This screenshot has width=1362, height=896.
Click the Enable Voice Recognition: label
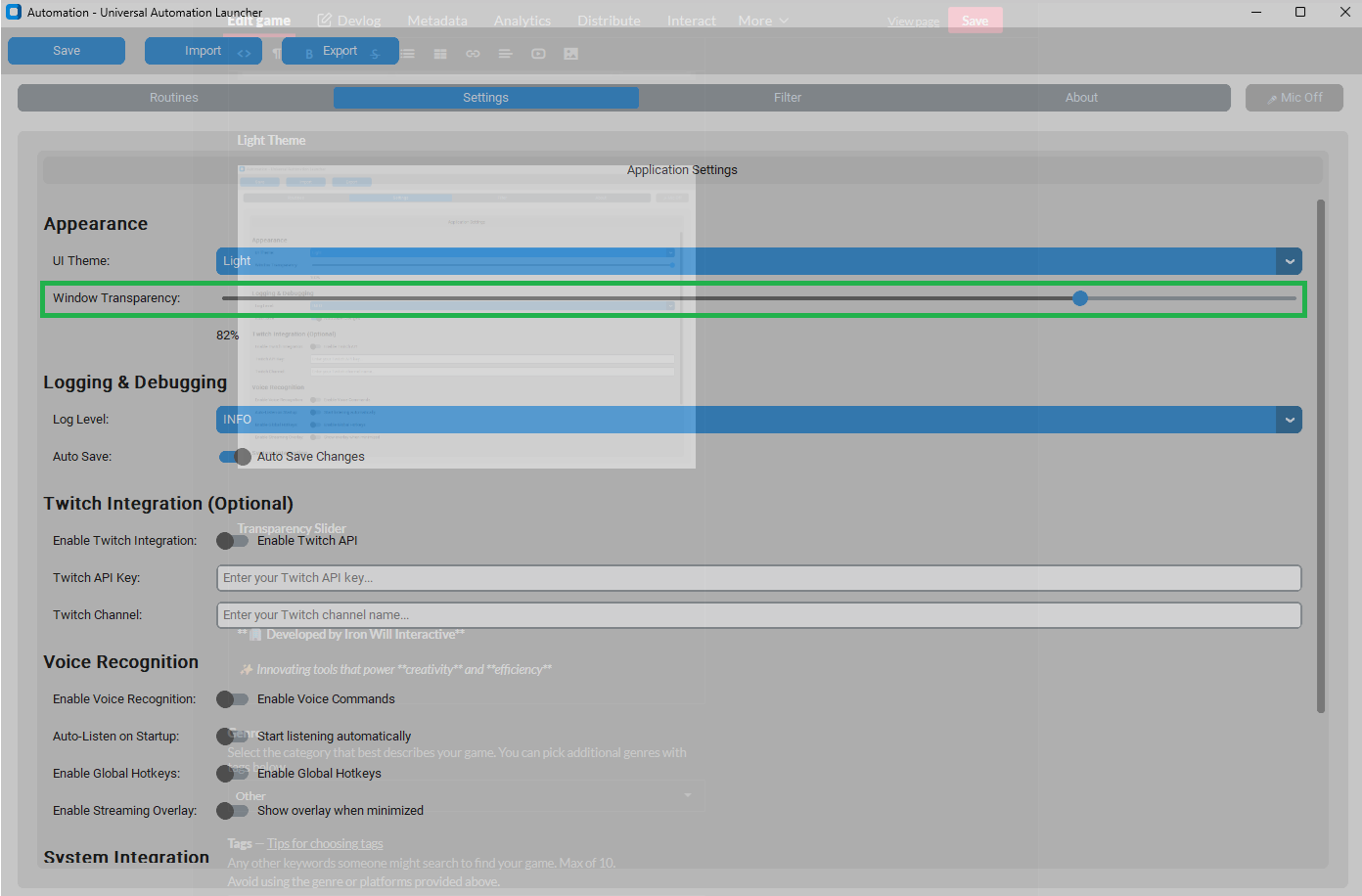click(124, 699)
